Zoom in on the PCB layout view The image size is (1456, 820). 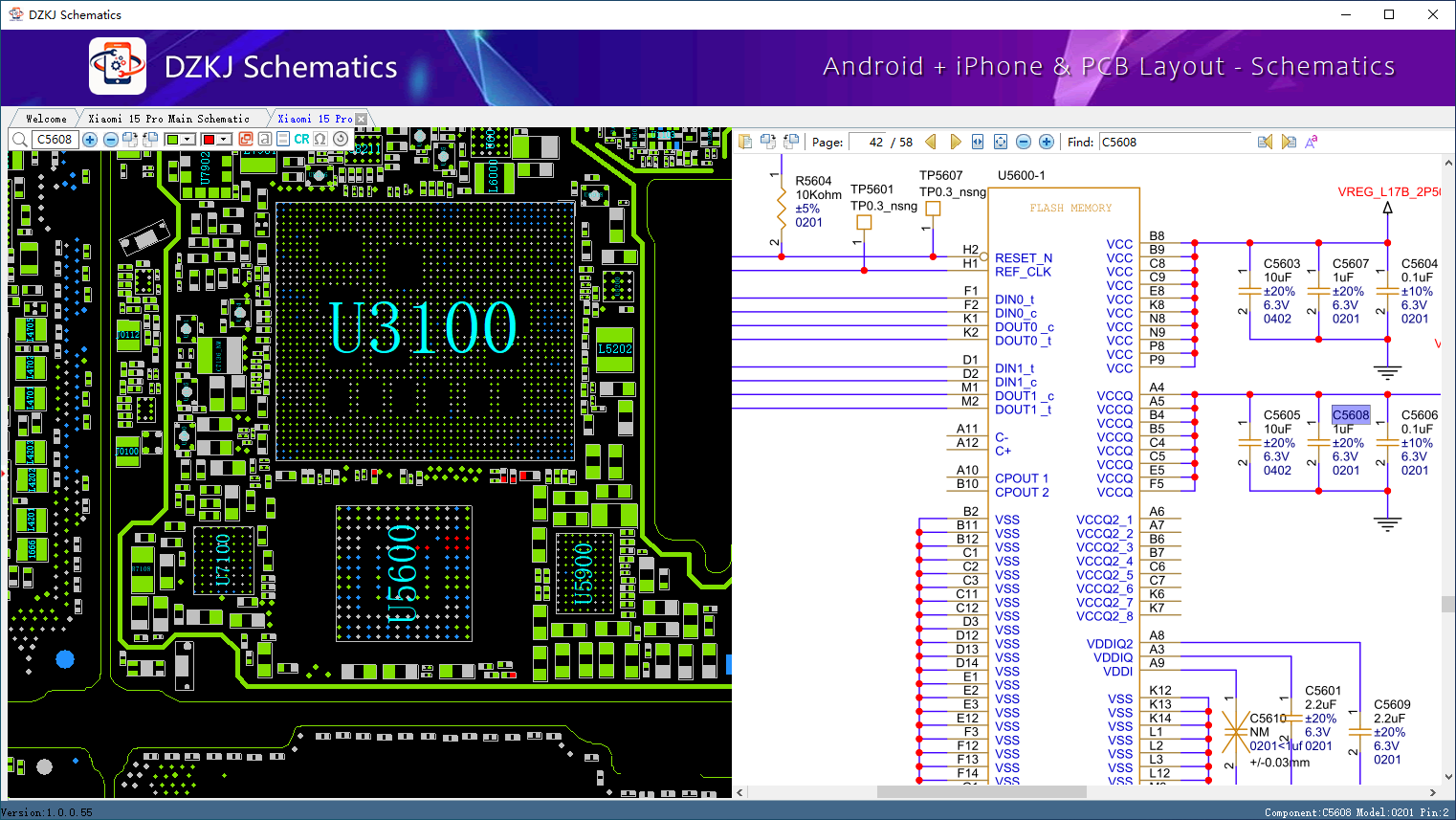(90, 140)
